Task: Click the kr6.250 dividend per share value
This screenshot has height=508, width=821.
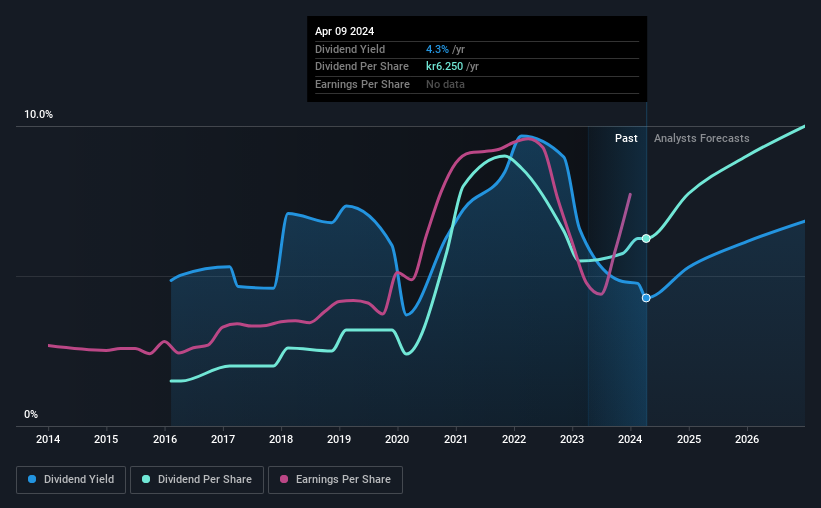Action: click(x=445, y=67)
